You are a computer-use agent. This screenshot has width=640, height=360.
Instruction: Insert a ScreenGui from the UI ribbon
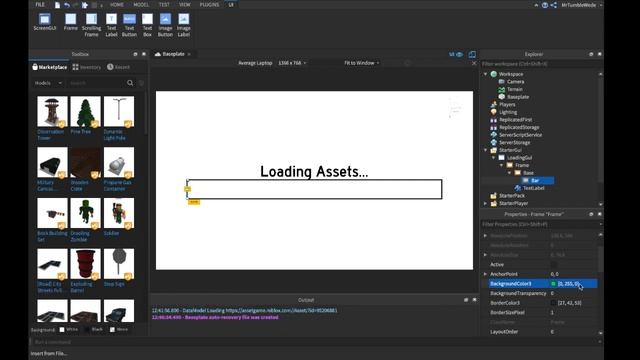44,22
